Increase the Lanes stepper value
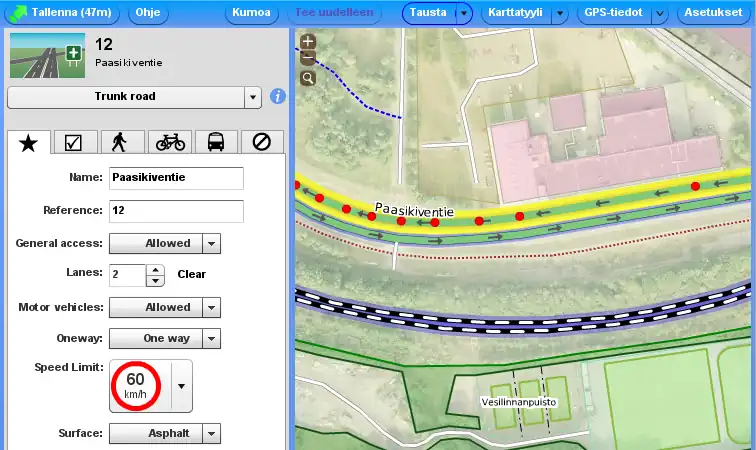Viewport: 756px width, 450px height. click(155, 269)
